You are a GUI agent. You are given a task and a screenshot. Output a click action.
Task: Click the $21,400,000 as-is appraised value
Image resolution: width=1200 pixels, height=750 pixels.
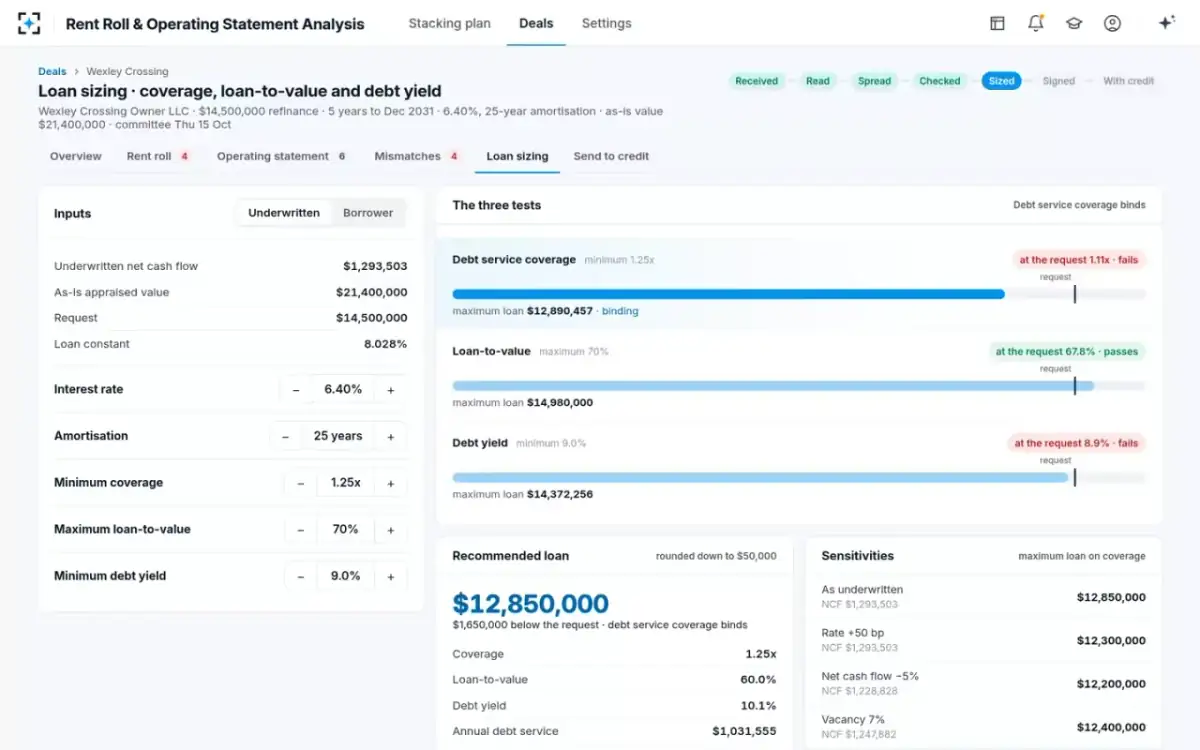pyautogui.click(x=371, y=292)
